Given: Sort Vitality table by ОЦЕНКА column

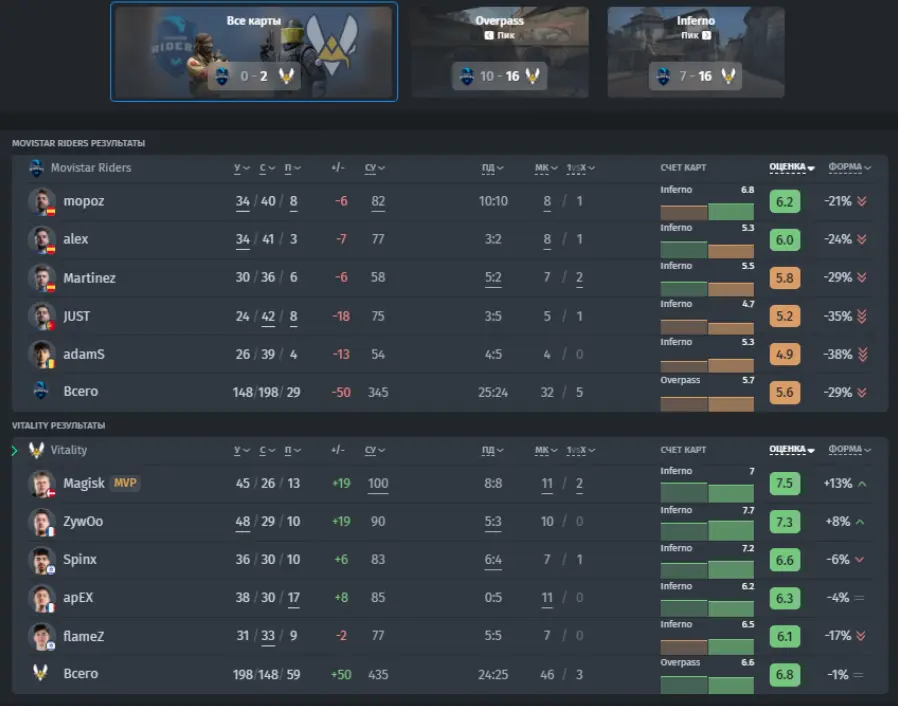Looking at the screenshot, I should point(792,449).
